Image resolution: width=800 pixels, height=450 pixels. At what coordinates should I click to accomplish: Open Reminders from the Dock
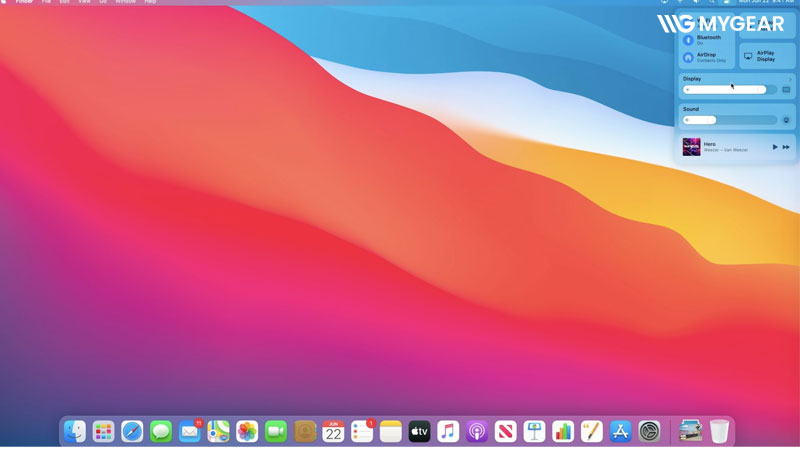362,432
